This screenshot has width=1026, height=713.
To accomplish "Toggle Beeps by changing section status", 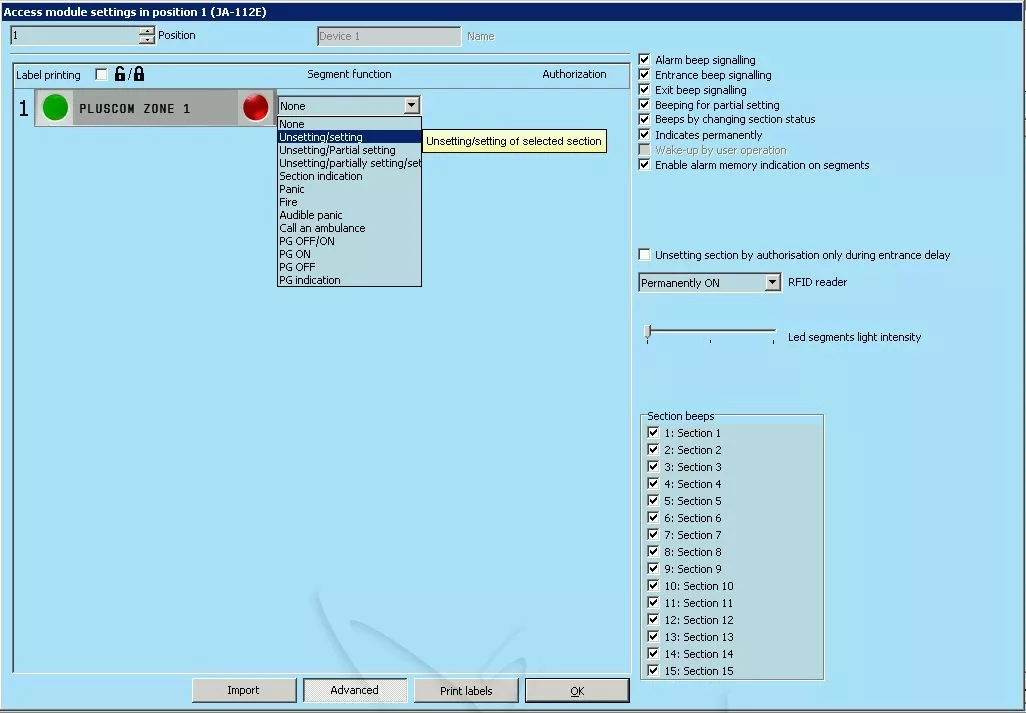I will (645, 119).
